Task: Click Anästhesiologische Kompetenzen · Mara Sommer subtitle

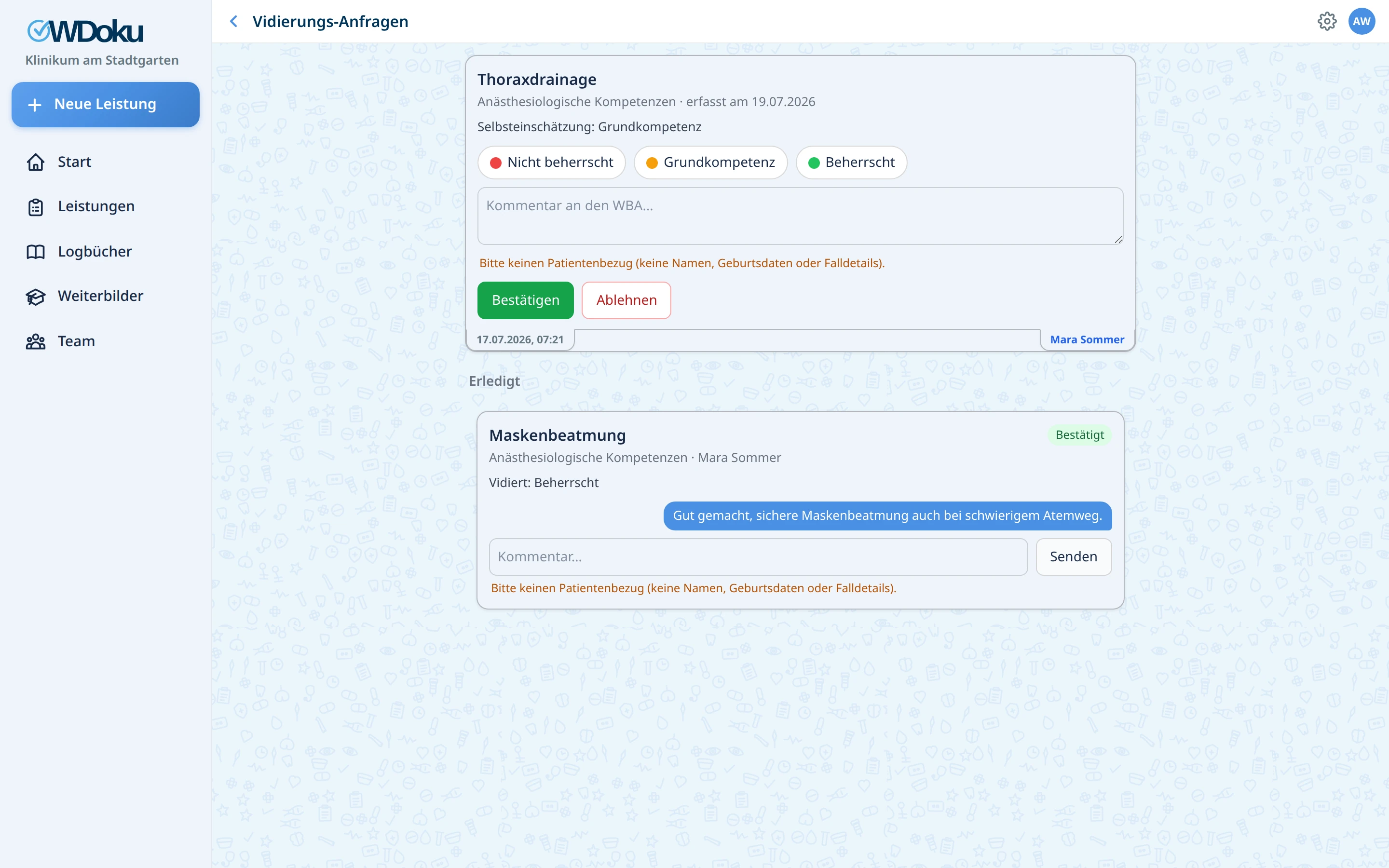Action: (x=635, y=458)
